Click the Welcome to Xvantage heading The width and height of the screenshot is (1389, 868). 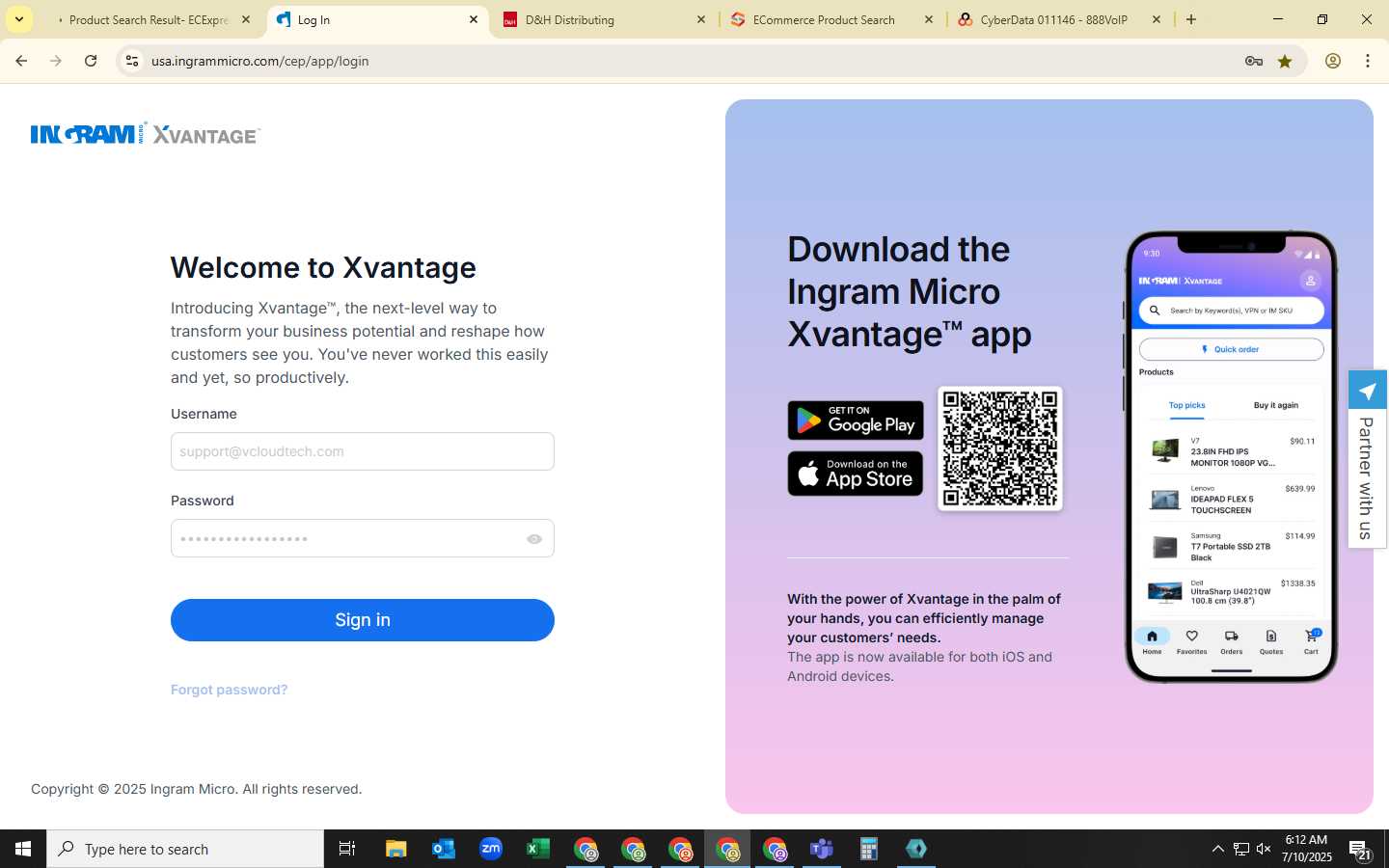click(323, 267)
